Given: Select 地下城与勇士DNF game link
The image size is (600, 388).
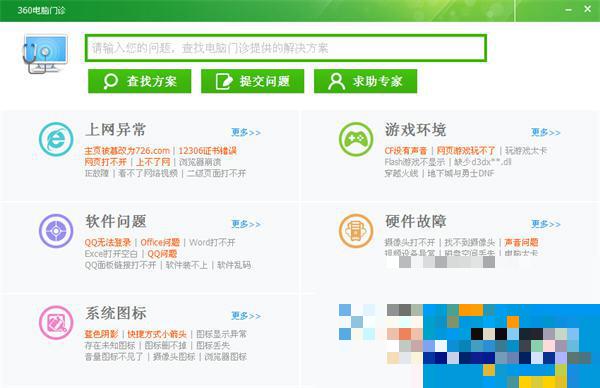Looking at the screenshot, I should (x=461, y=173).
